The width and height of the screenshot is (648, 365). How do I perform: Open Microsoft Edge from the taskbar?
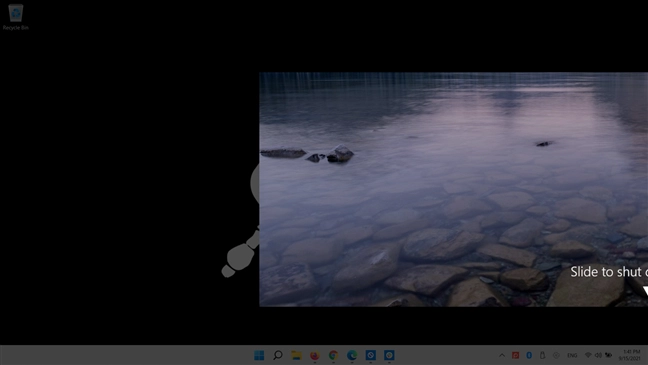coord(352,355)
